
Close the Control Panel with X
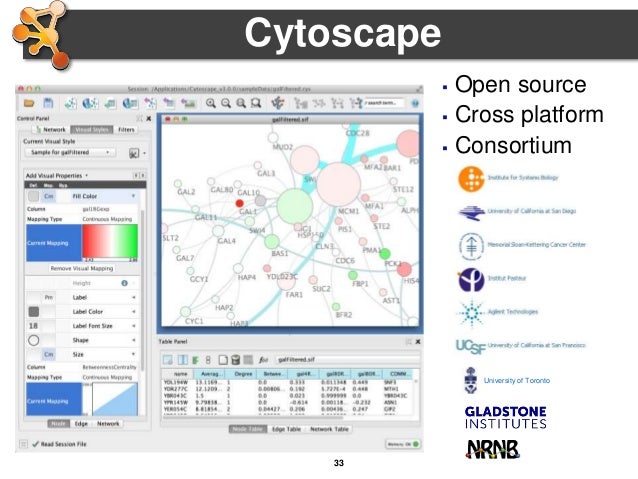coord(149,118)
